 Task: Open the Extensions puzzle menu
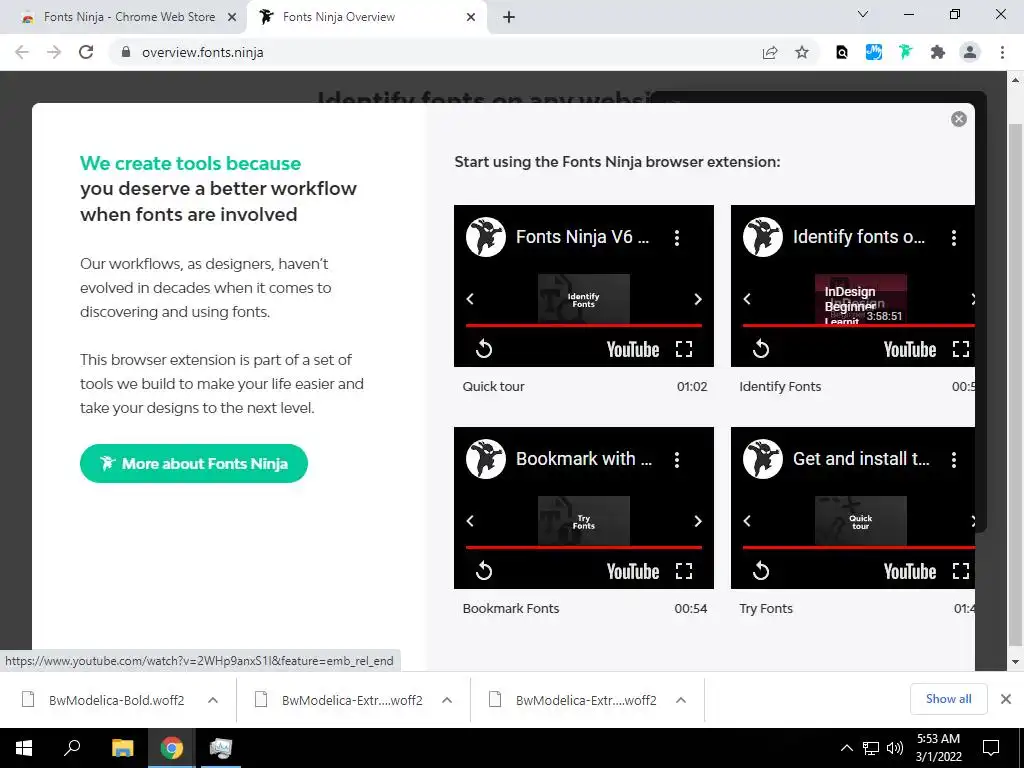tap(938, 52)
